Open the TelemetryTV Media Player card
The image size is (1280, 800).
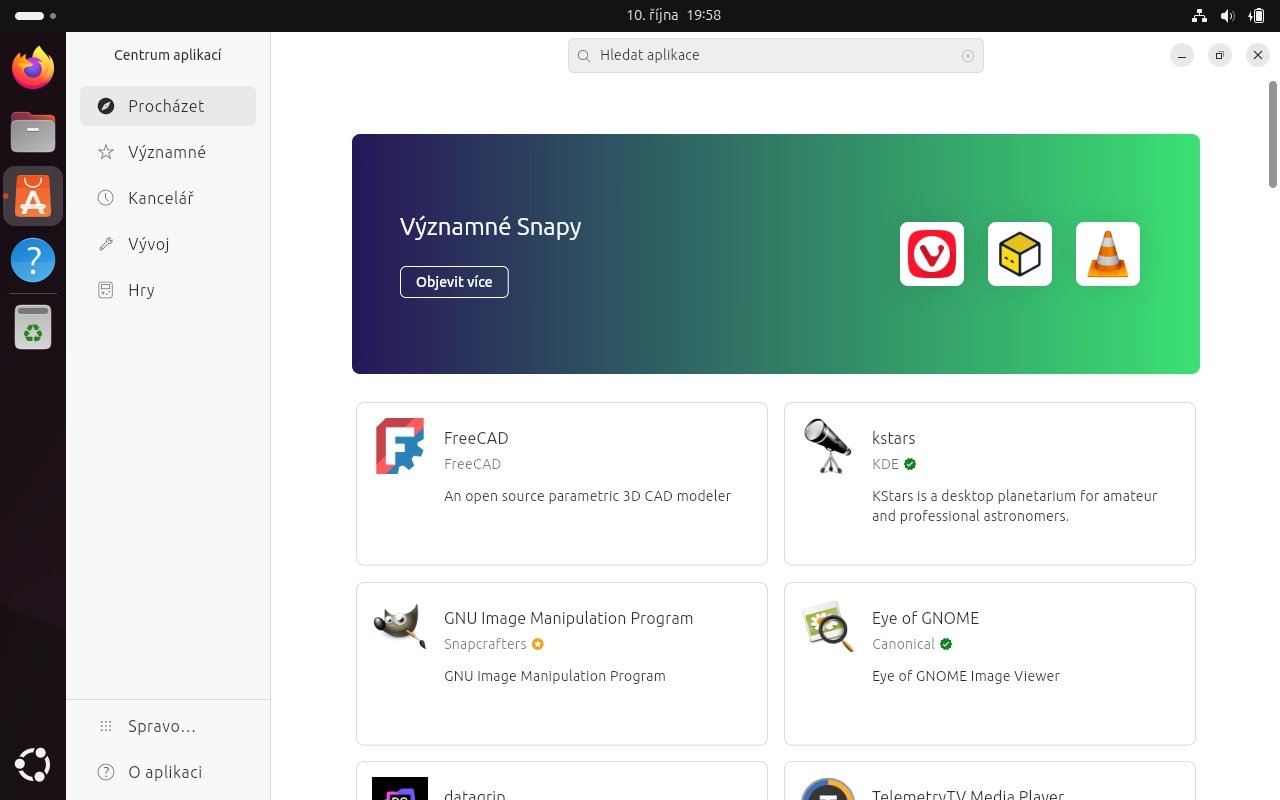(990, 781)
